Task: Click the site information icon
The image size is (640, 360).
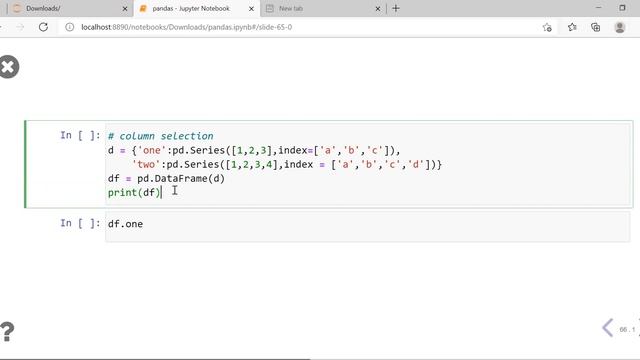Action: 70,27
